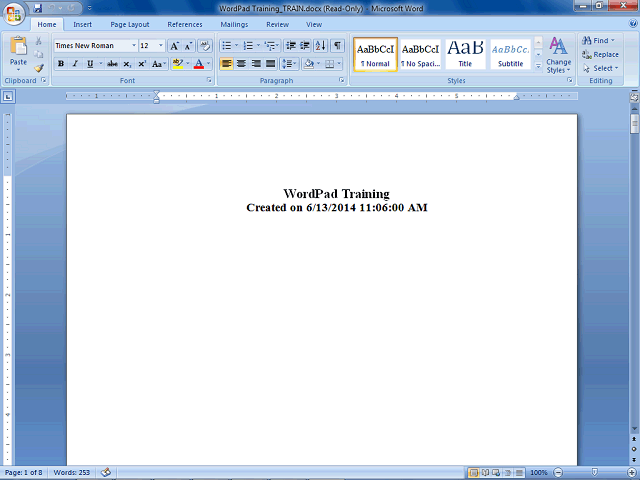Align text left
The image size is (640, 480).
click(x=227, y=64)
